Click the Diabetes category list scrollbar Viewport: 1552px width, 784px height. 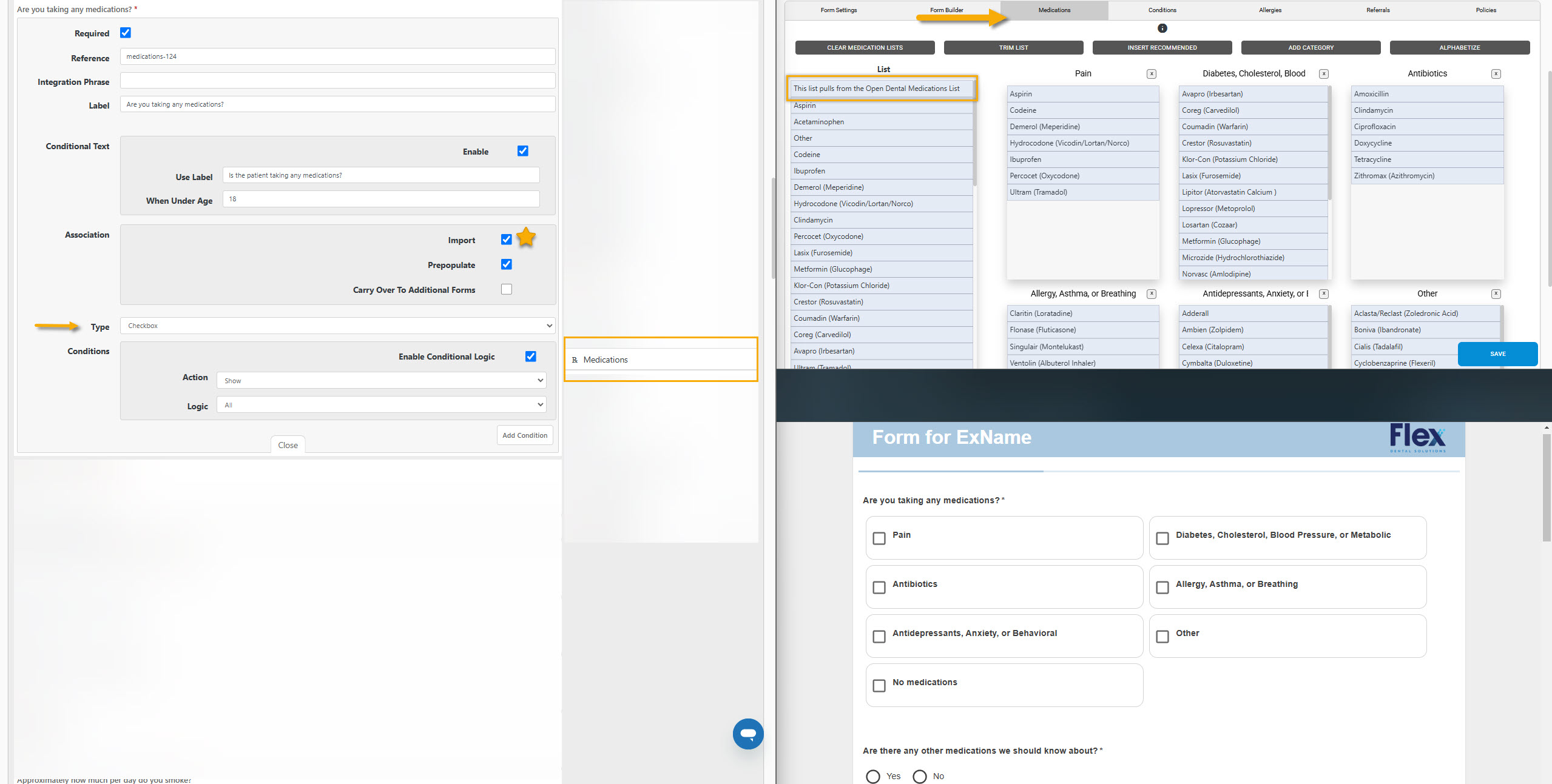[x=1329, y=144]
